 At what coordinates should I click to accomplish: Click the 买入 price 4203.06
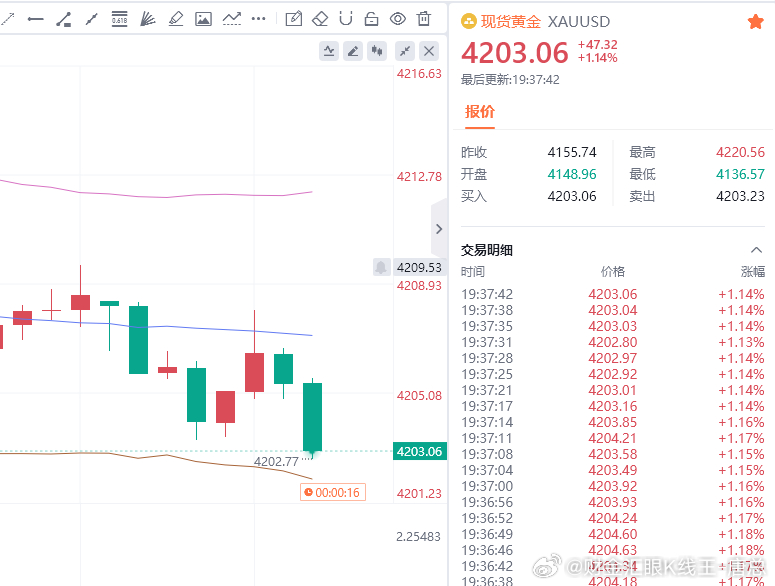pos(572,196)
